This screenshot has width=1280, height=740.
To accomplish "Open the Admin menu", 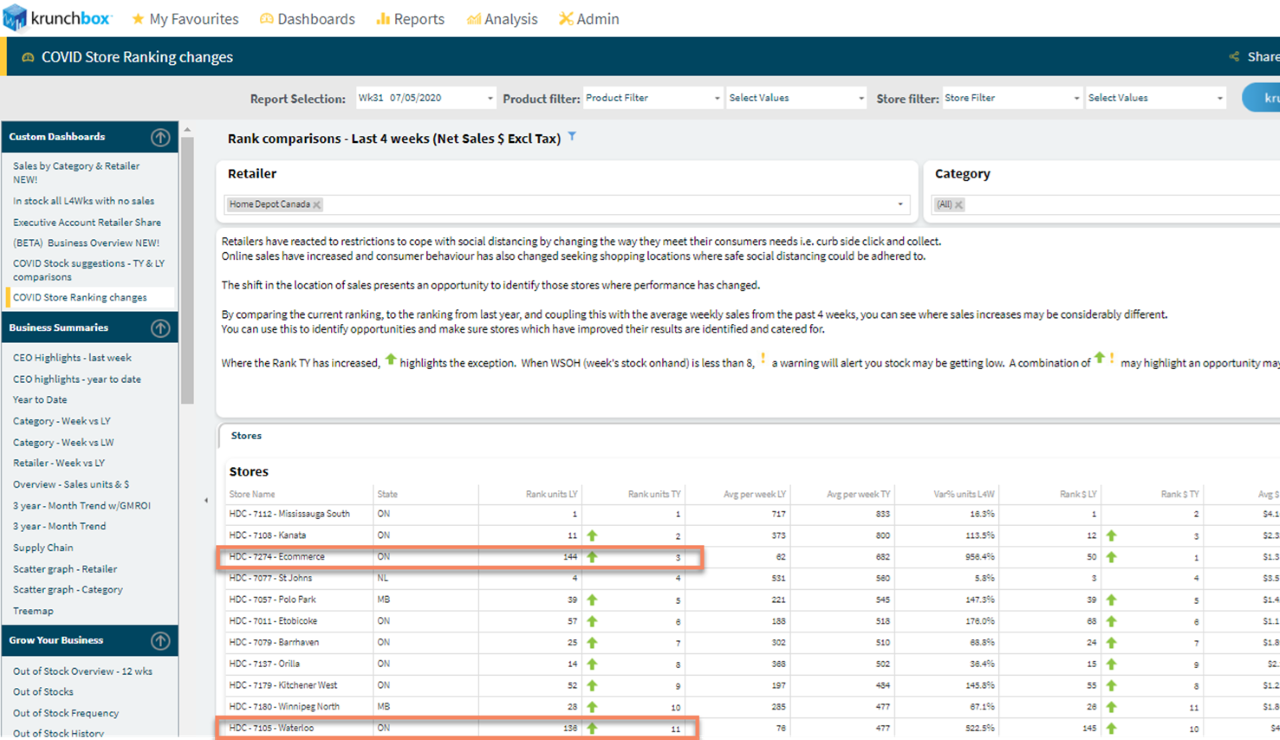I will click(588, 19).
